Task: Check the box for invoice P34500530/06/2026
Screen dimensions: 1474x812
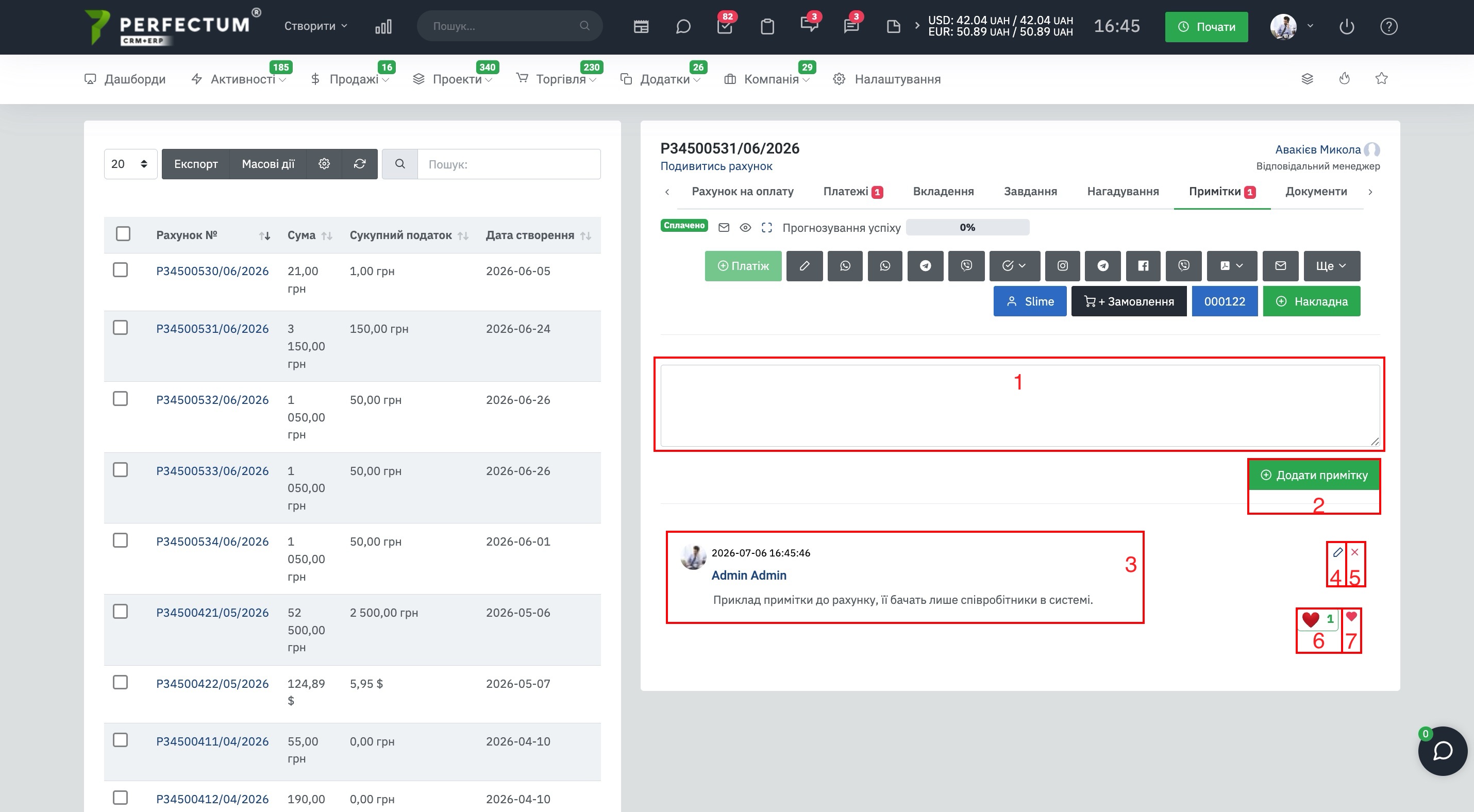Action: coord(120,270)
